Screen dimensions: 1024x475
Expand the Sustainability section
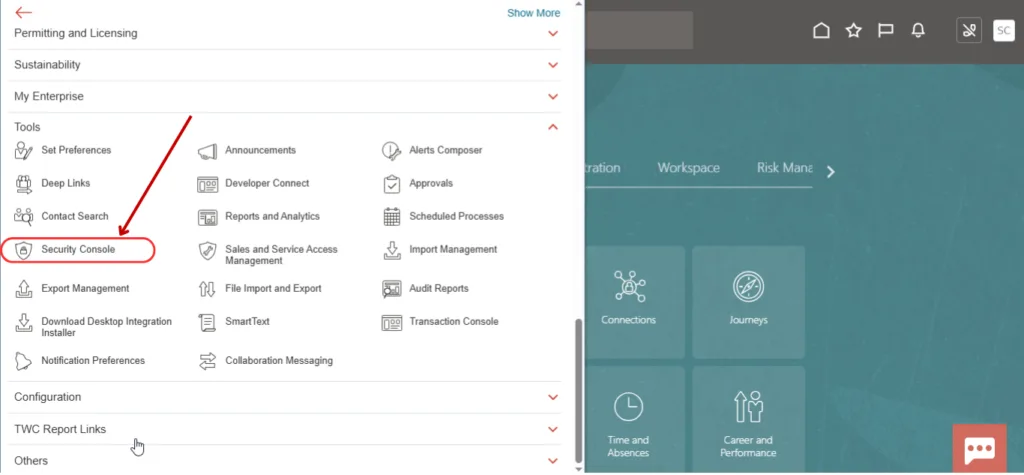click(553, 65)
